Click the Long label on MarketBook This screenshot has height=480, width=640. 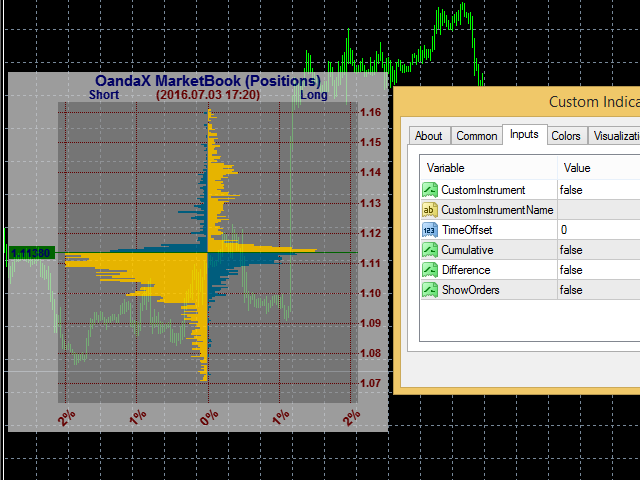click(313, 95)
